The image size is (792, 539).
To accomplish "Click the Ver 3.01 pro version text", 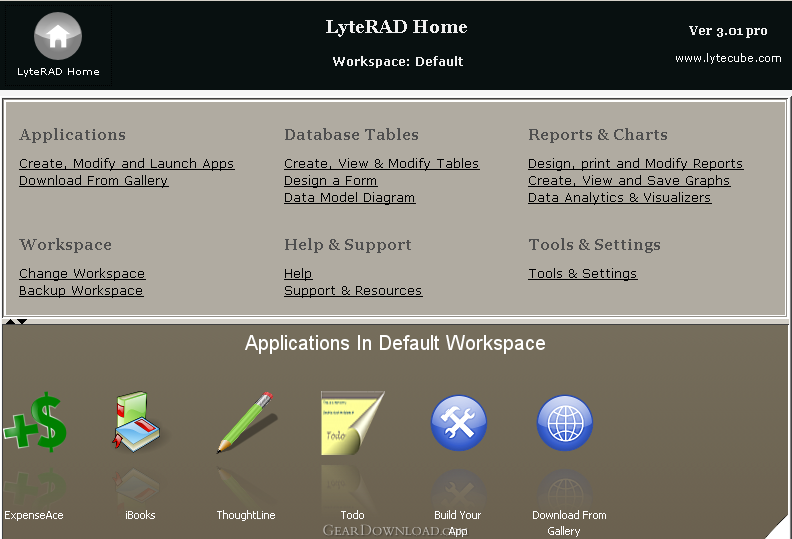I will (728, 31).
